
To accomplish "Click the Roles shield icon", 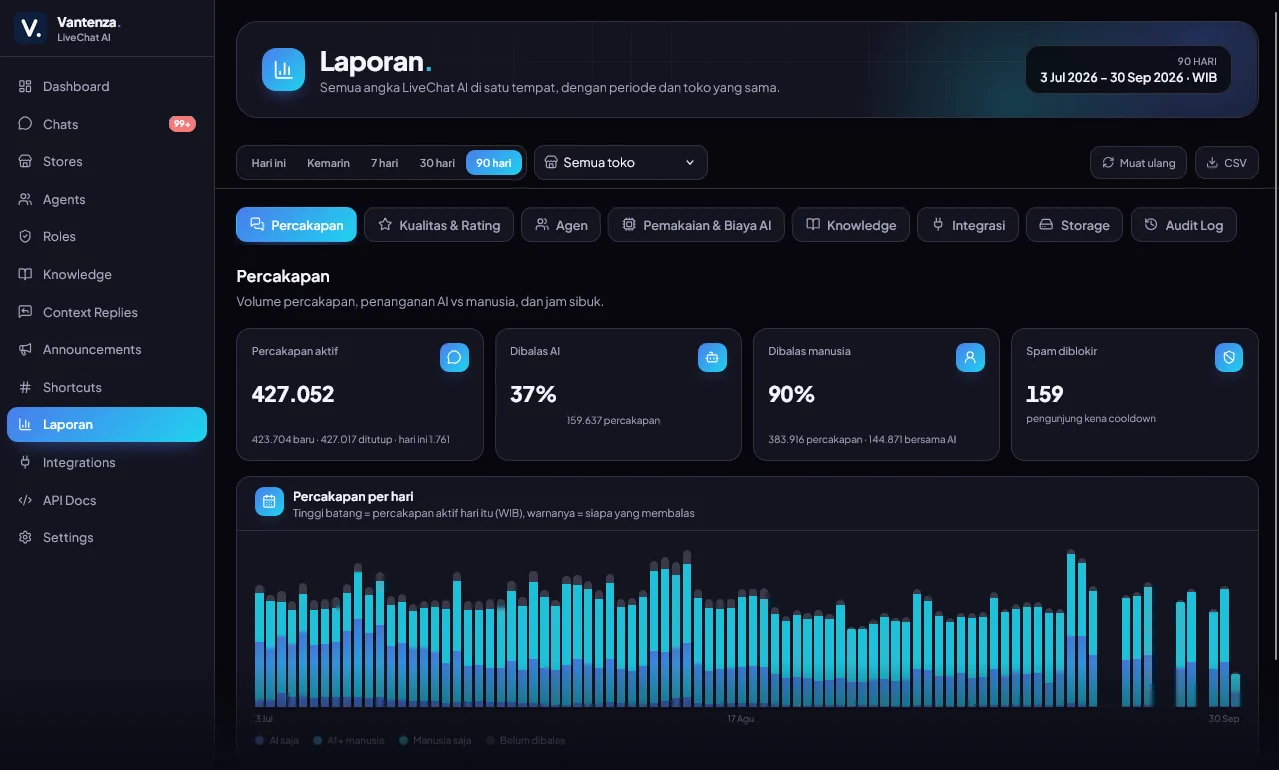I will (x=25, y=236).
